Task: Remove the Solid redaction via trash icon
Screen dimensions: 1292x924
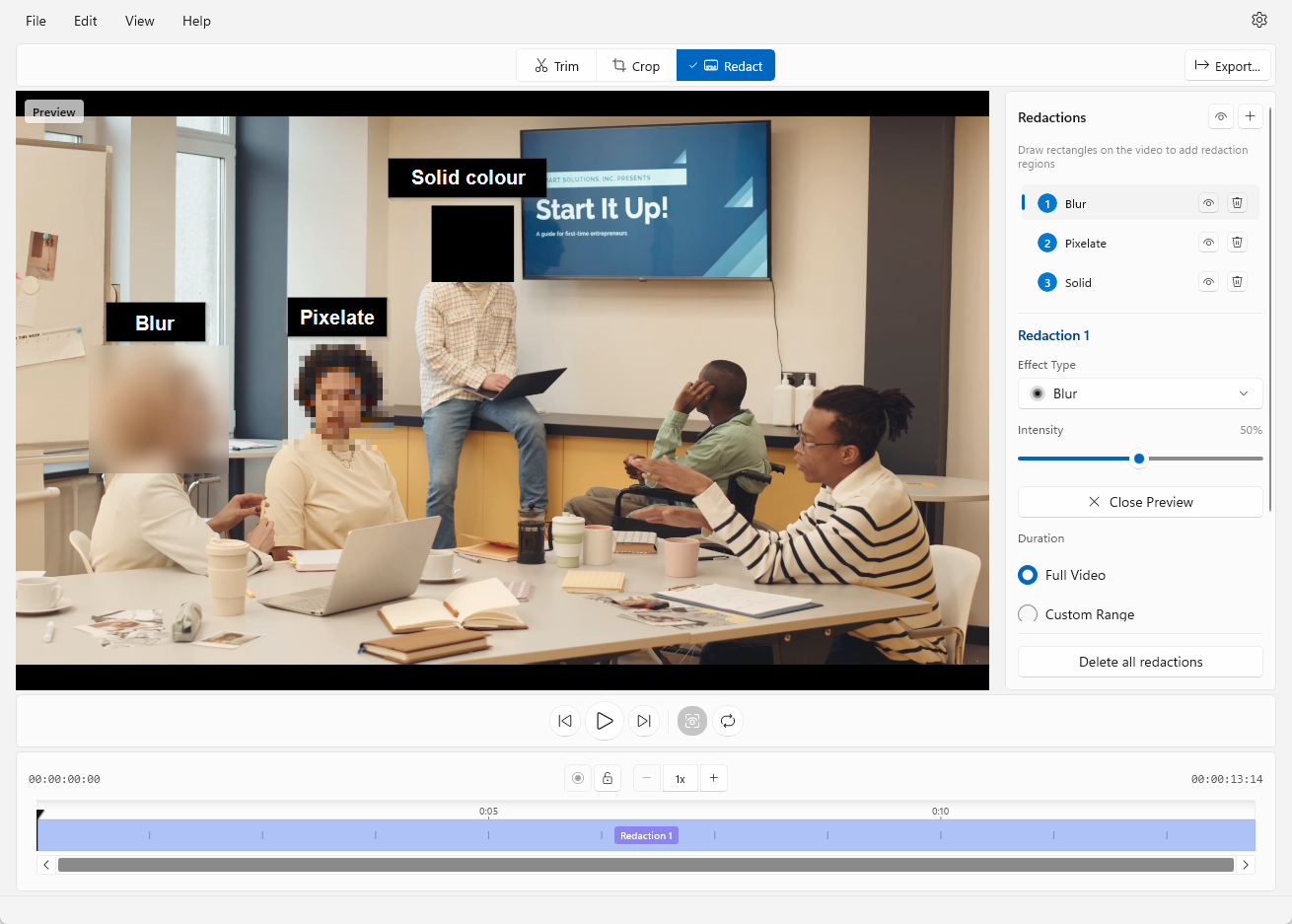Action: tap(1237, 282)
